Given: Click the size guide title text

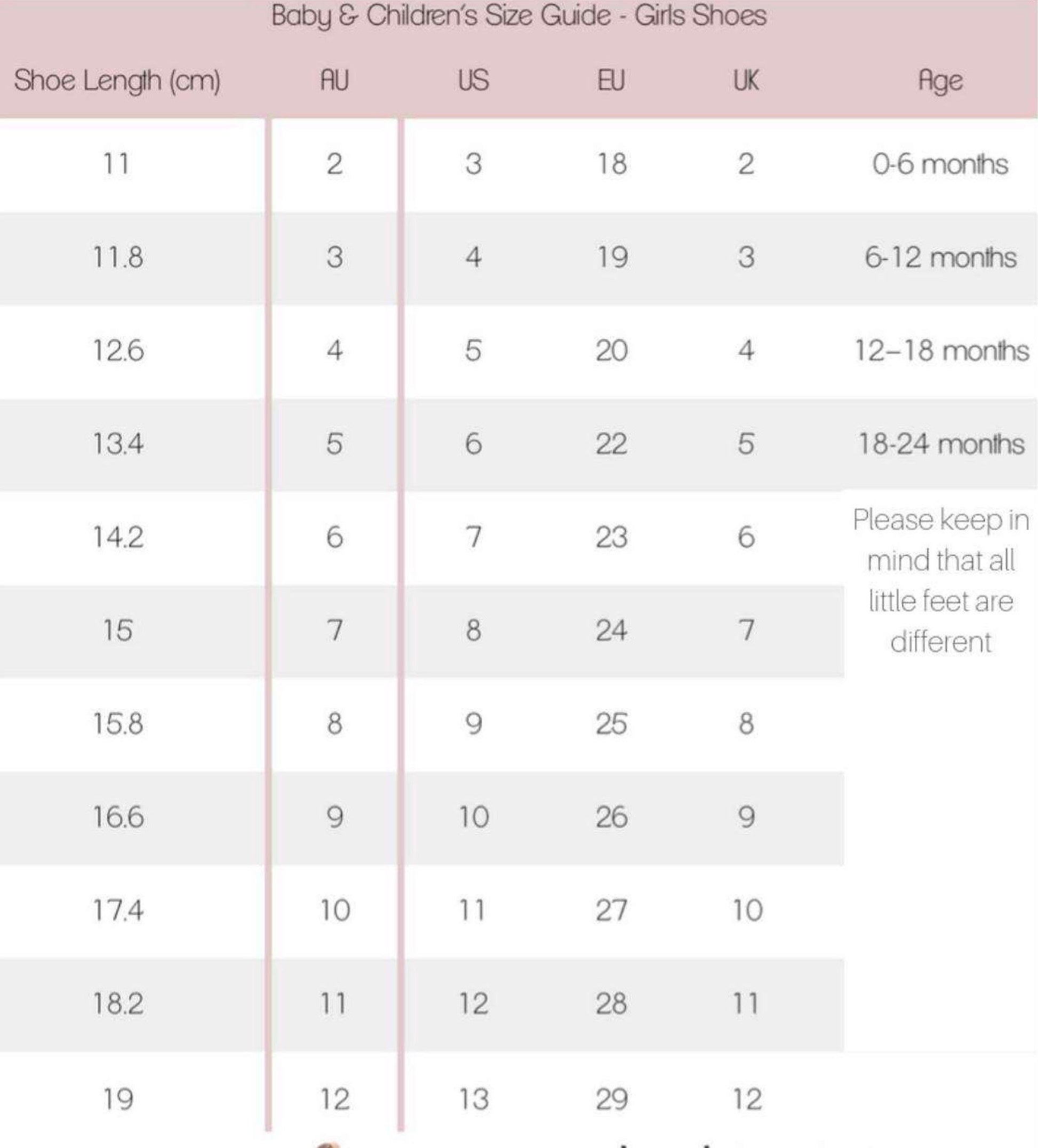Looking at the screenshot, I should tap(518, 15).
